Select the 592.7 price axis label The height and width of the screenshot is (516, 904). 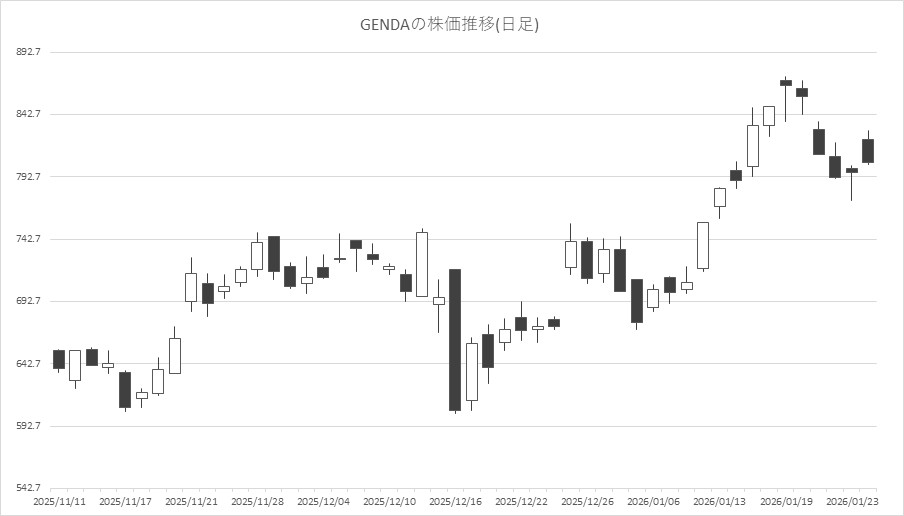[x=23, y=426]
